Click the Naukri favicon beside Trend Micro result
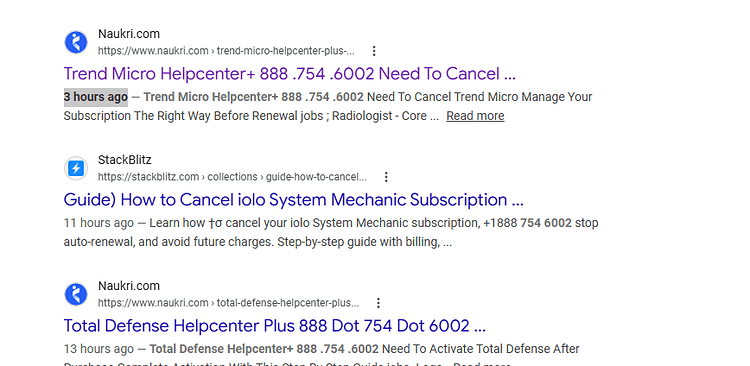 [76, 42]
